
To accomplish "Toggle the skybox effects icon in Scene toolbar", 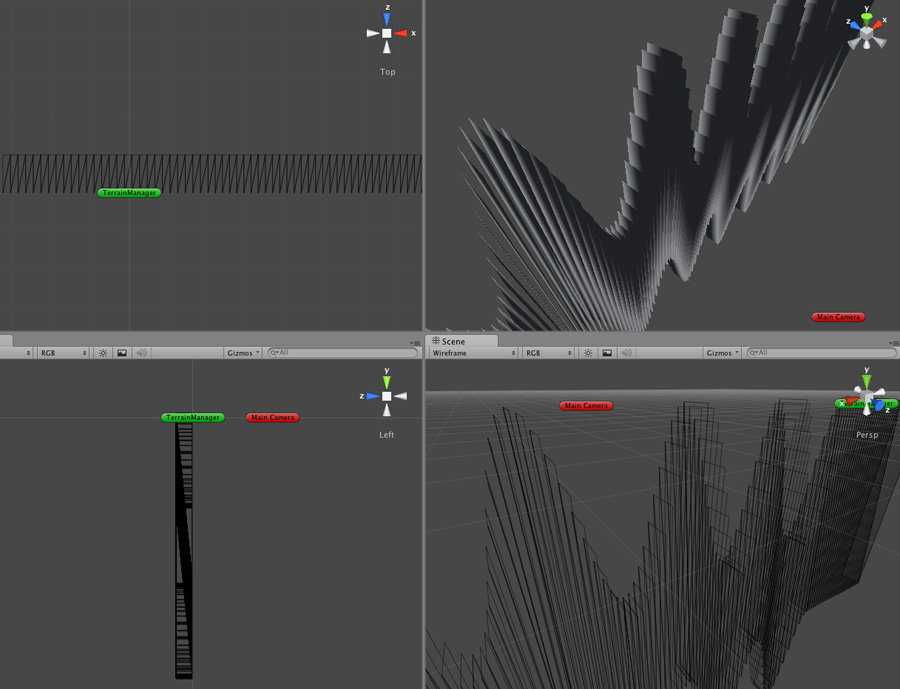I will tap(605, 352).
